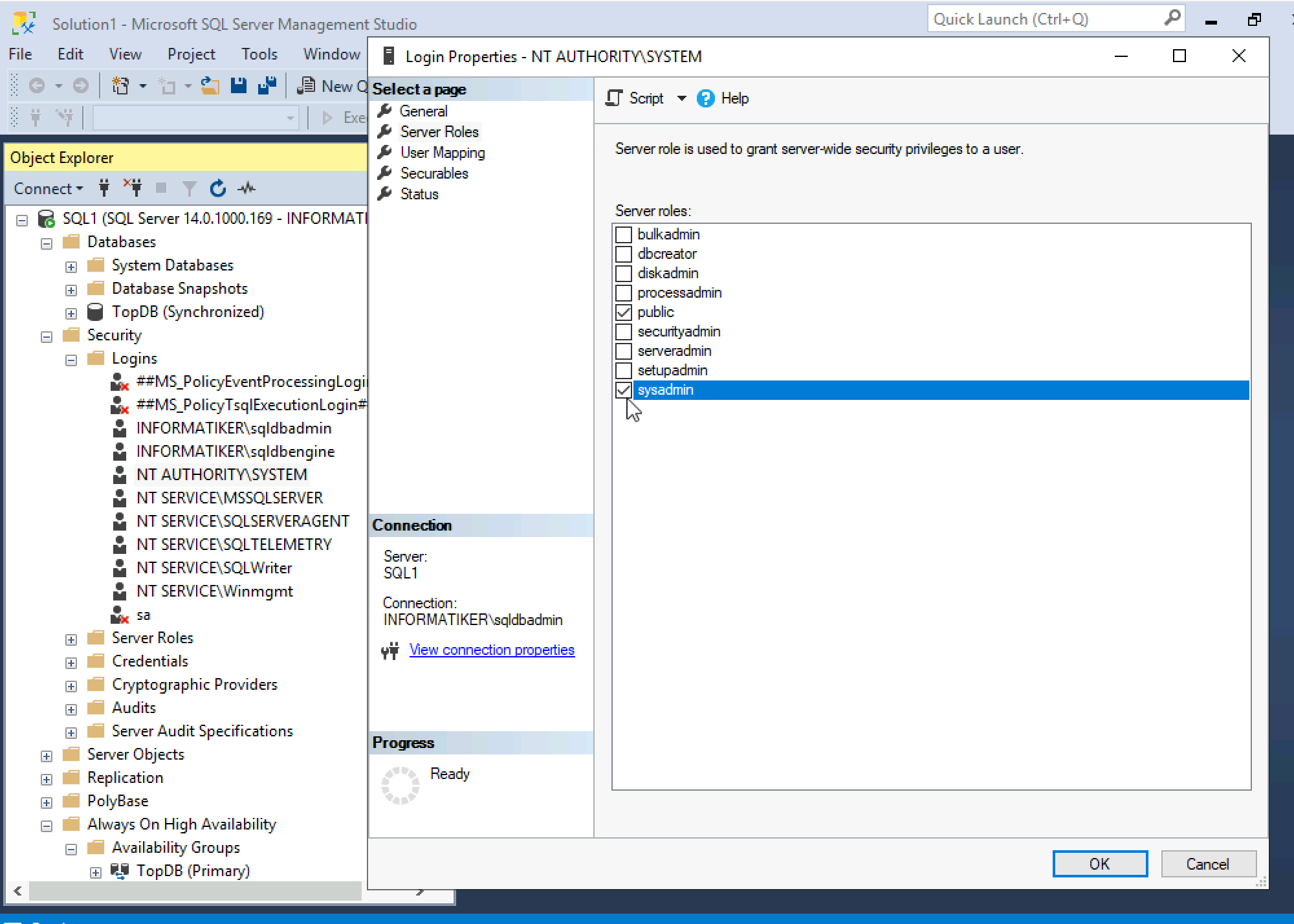Click OK in Login Properties
The height and width of the screenshot is (924, 1294).
[1100, 864]
